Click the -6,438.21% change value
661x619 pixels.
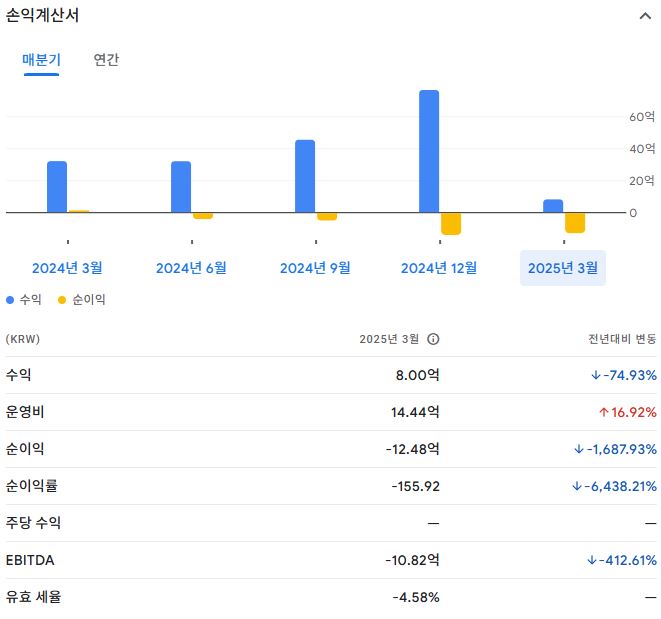coord(615,486)
